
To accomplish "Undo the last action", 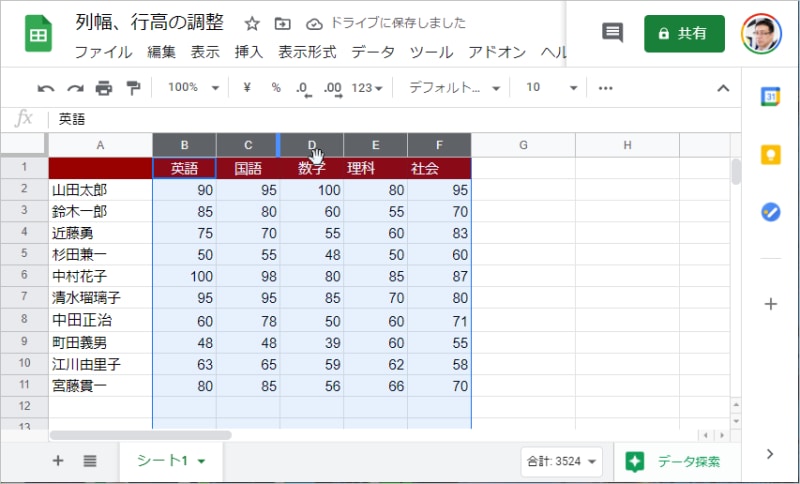I will coord(45,88).
